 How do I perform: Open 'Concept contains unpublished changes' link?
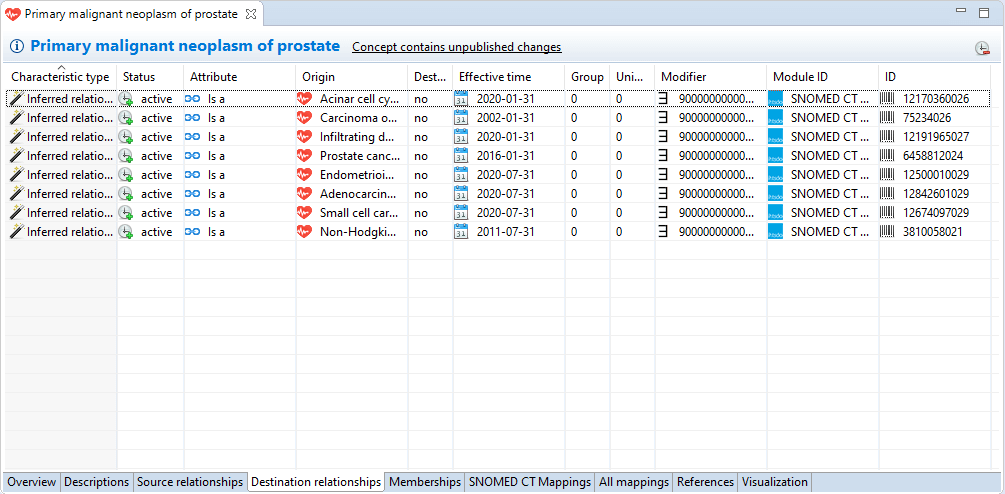(x=456, y=47)
